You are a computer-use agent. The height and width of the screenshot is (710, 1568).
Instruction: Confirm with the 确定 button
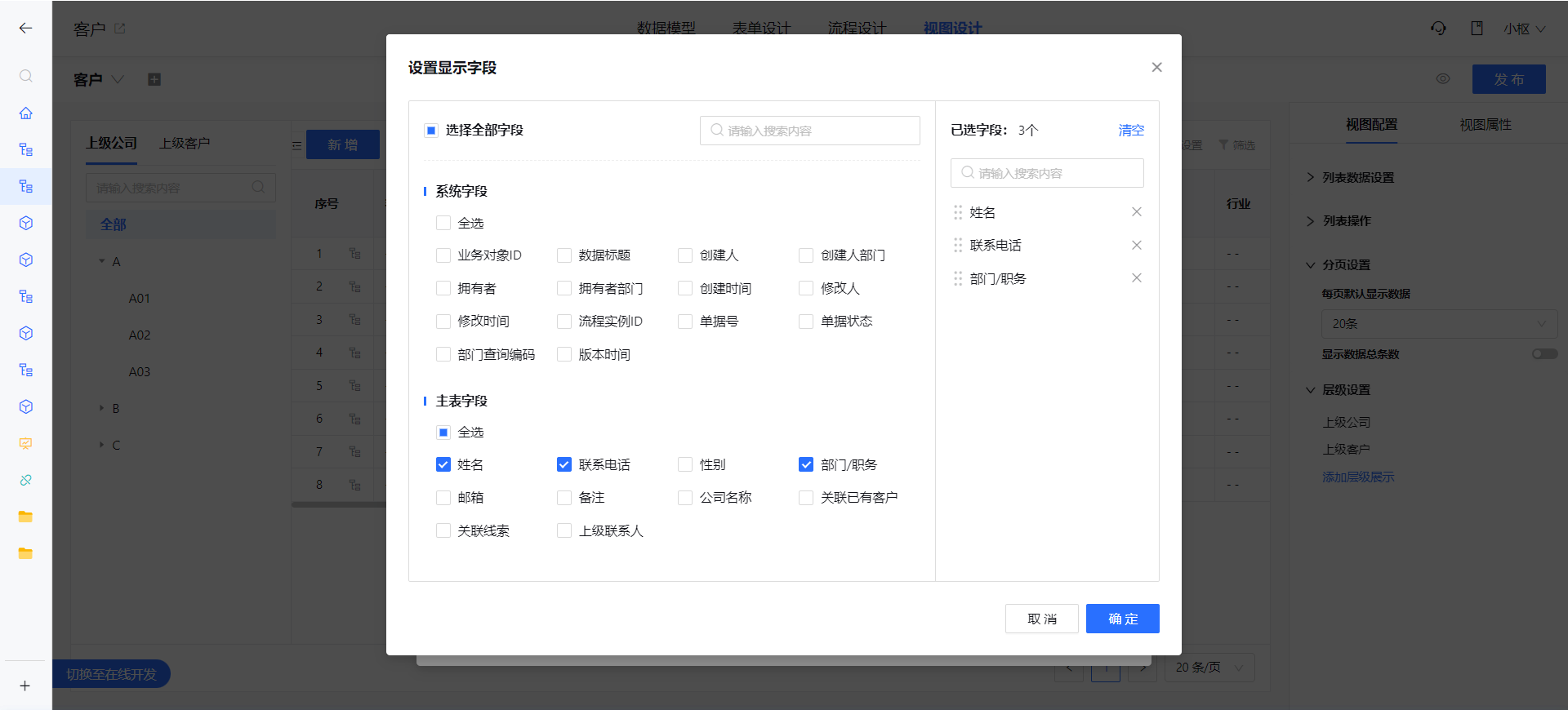1123,619
